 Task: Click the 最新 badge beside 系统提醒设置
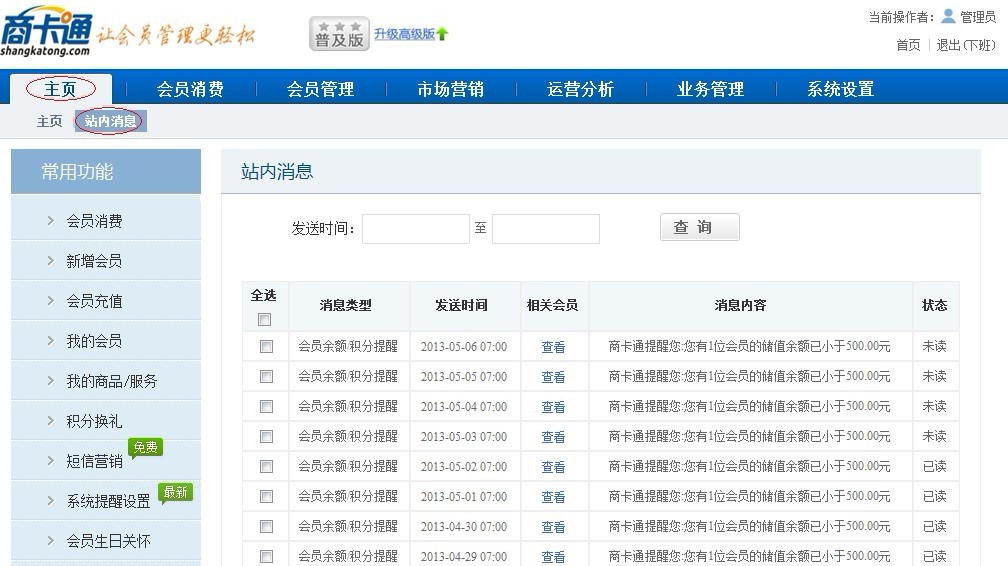coord(175,492)
